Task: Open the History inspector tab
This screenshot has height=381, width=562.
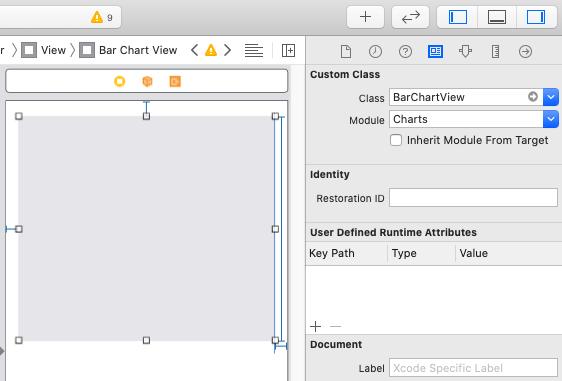Action: point(375,51)
